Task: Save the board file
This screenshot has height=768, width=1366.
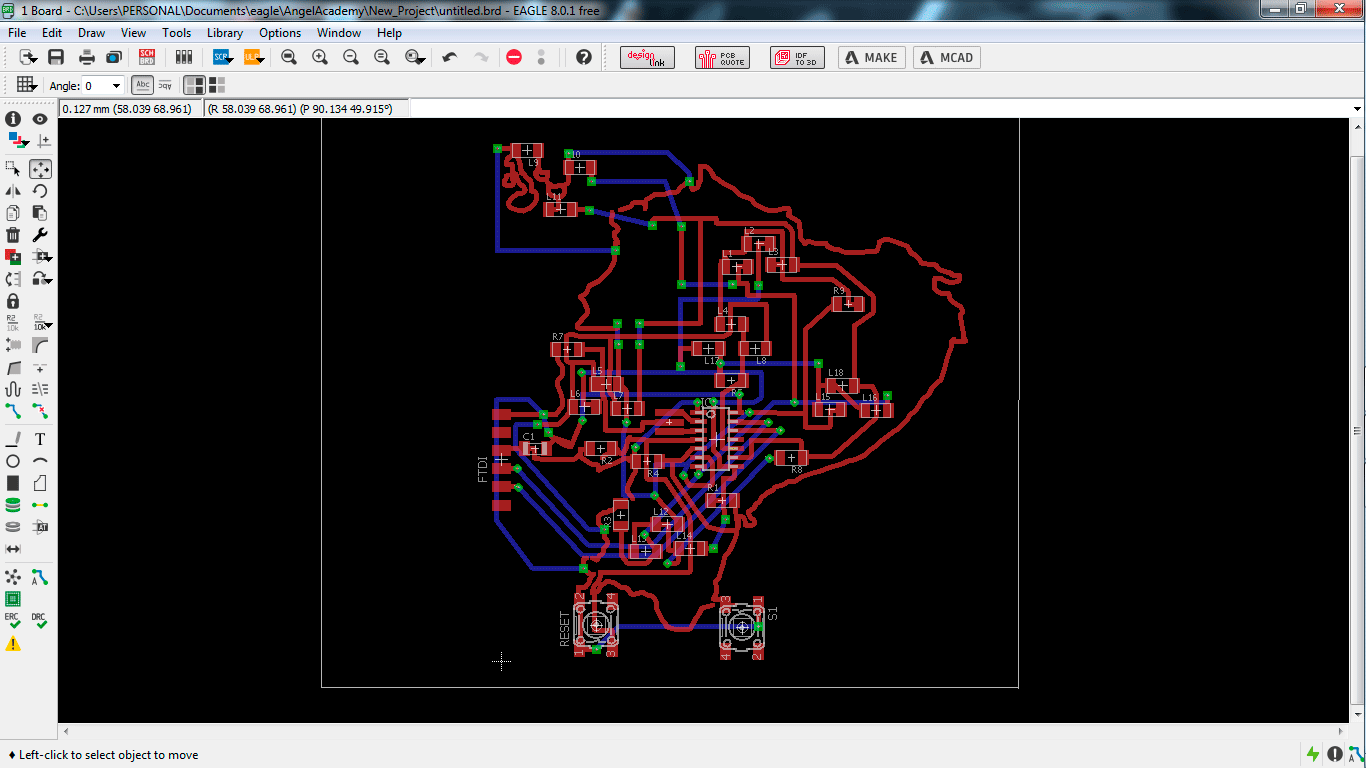Action: tap(56, 58)
